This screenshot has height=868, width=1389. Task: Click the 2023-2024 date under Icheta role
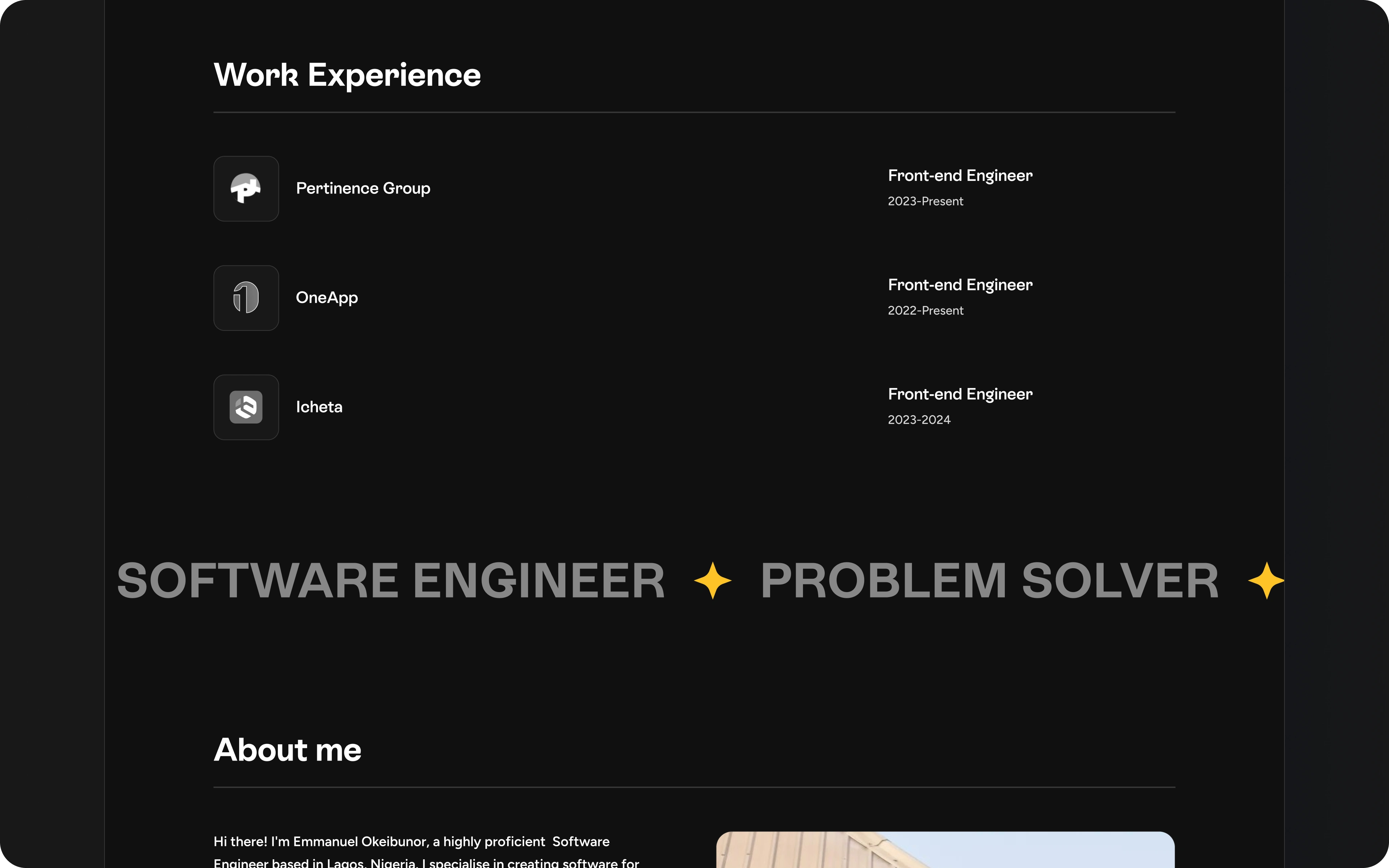coord(919,420)
